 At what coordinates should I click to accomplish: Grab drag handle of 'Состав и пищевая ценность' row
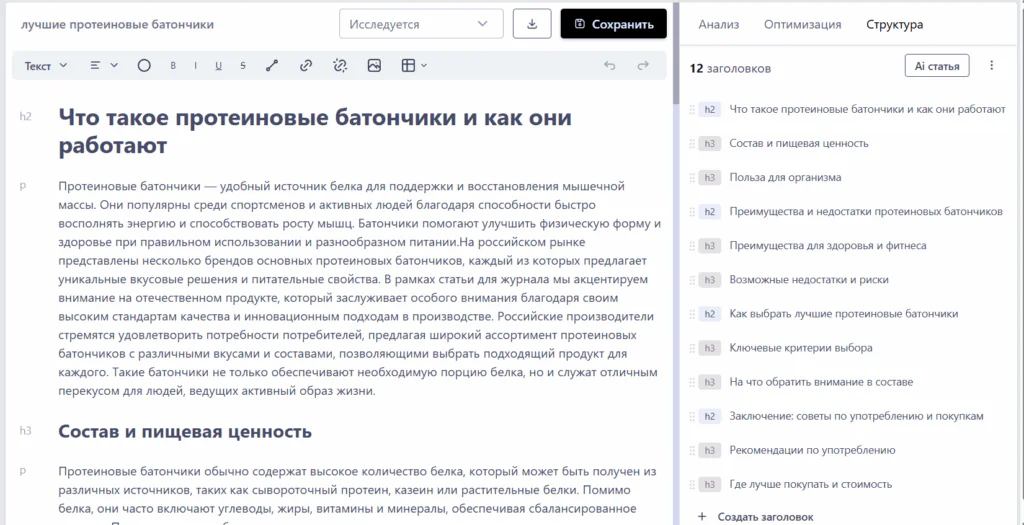coord(692,144)
